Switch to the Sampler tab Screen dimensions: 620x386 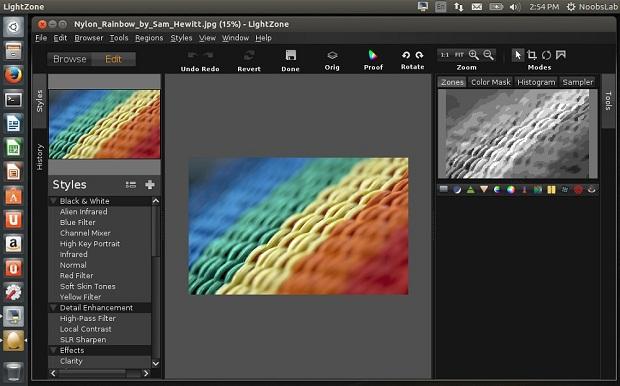[578, 82]
